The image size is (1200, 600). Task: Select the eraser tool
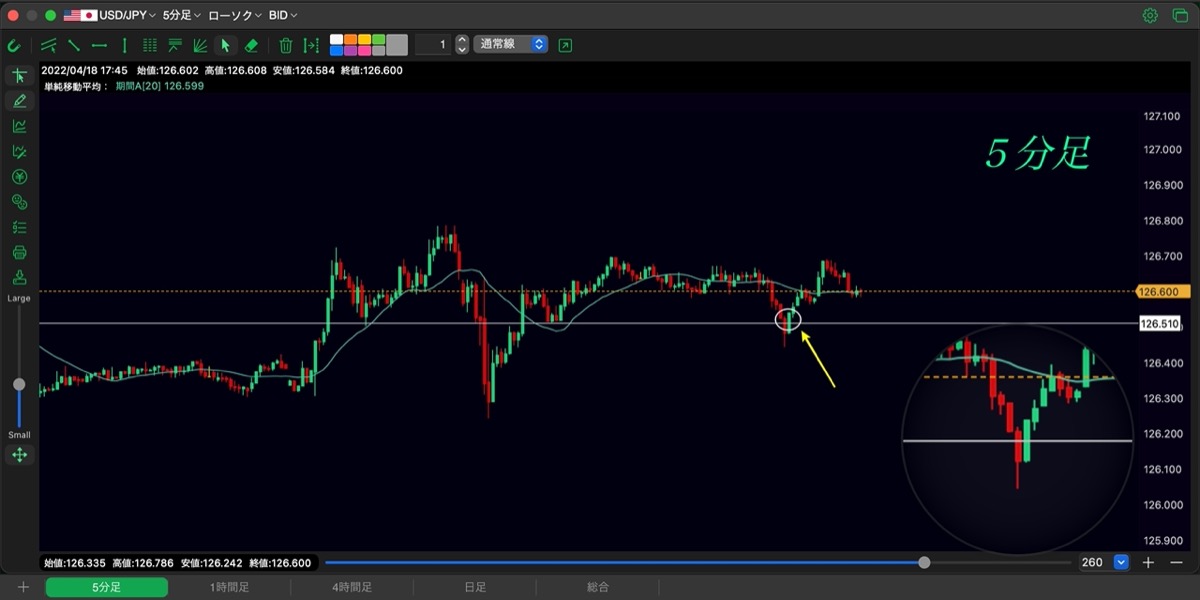coord(251,45)
